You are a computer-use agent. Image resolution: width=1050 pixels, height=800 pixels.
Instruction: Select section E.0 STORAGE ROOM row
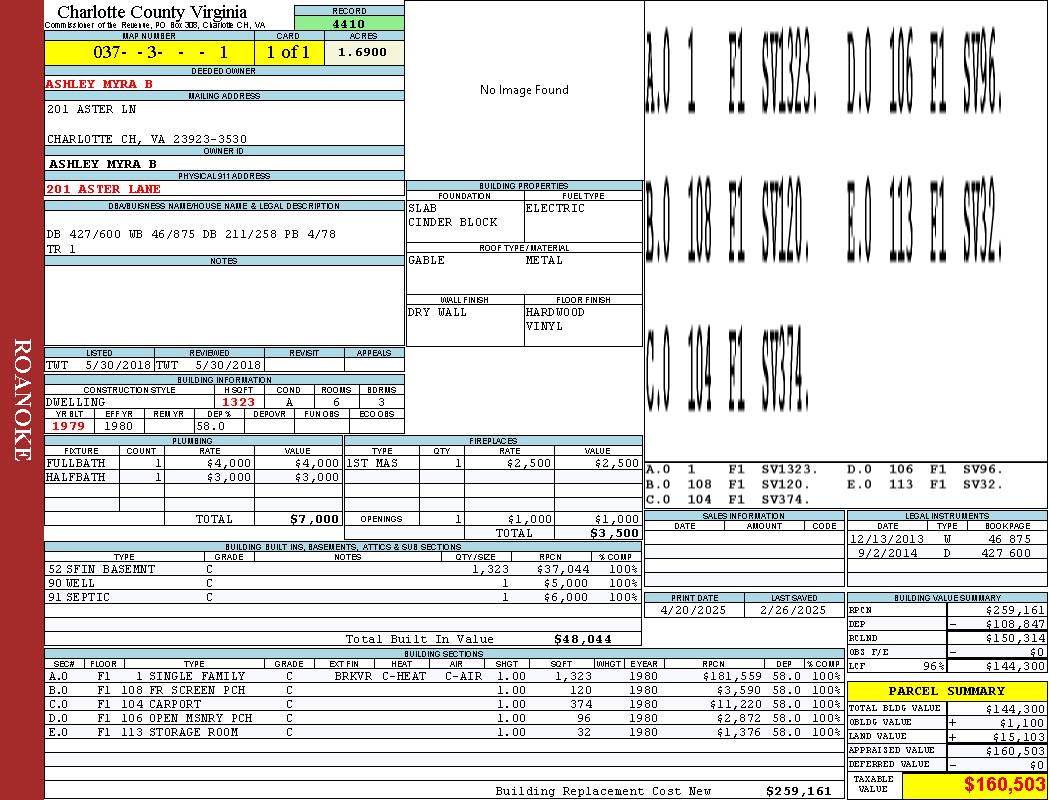click(445, 732)
